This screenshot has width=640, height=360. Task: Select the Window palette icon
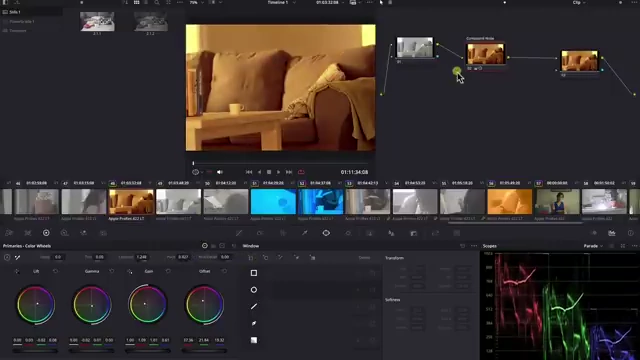point(326,233)
